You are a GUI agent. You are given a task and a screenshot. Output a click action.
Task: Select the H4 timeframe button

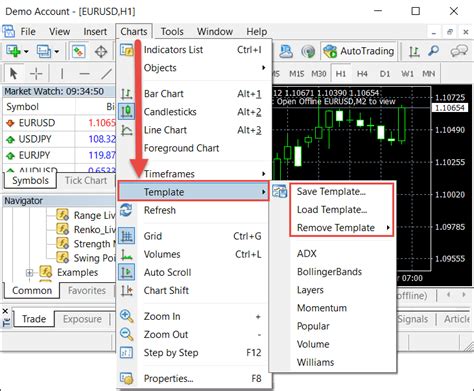[x=362, y=73]
